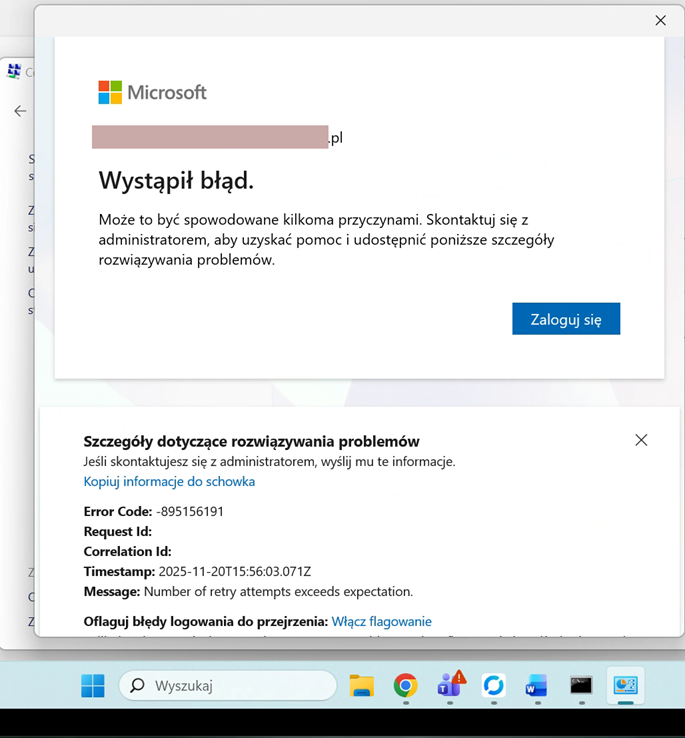Enable flagging with Włącz flagowanie link
Image resolution: width=685 pixels, height=738 pixels.
coord(381,621)
